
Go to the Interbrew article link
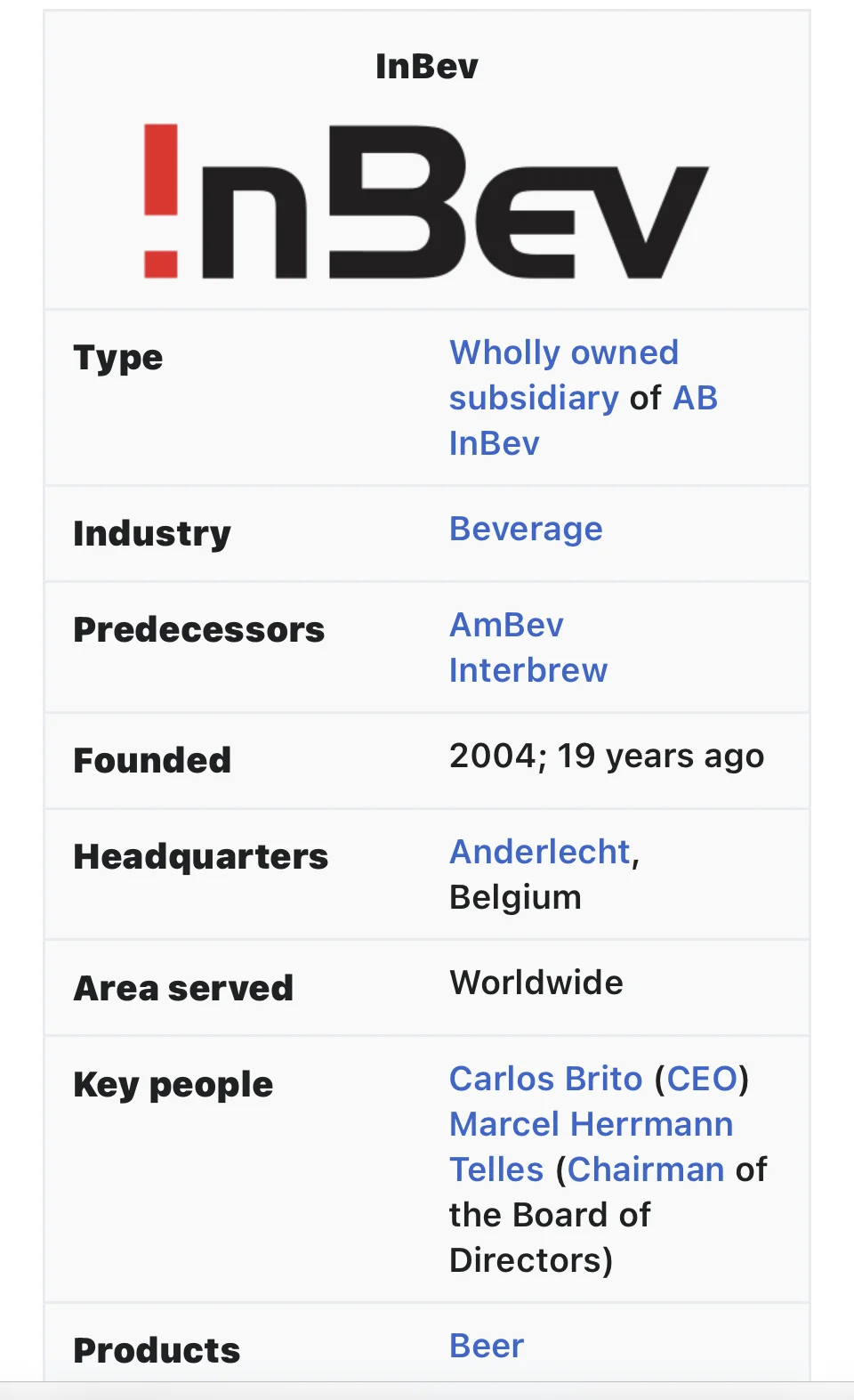[528, 670]
